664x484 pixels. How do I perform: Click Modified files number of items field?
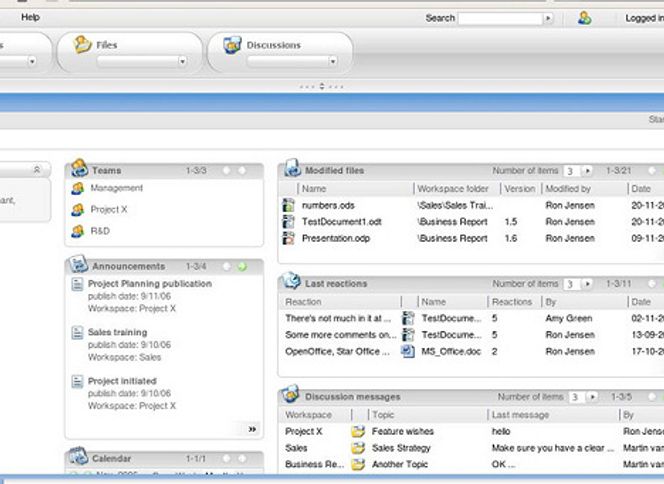pyautogui.click(x=572, y=171)
